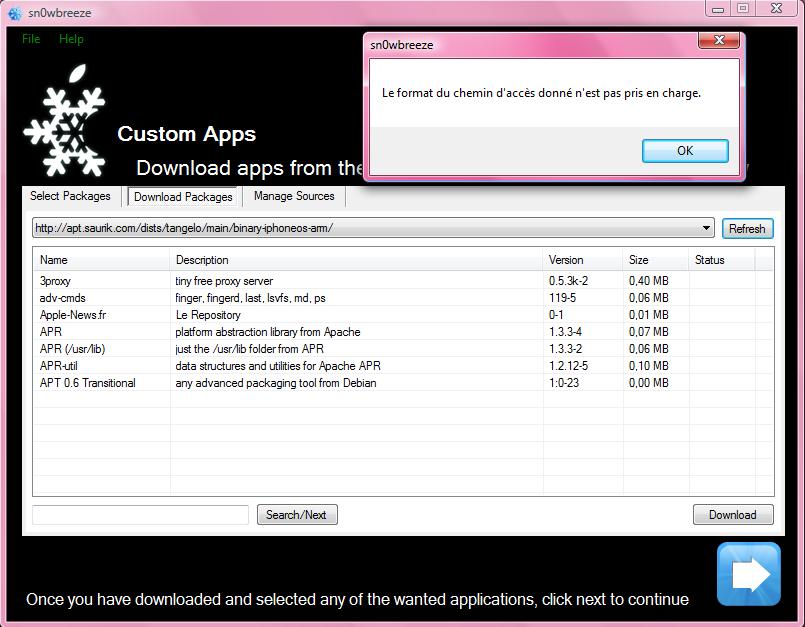Select the 3proxy package row
The height and width of the screenshot is (627, 805).
coord(403,281)
